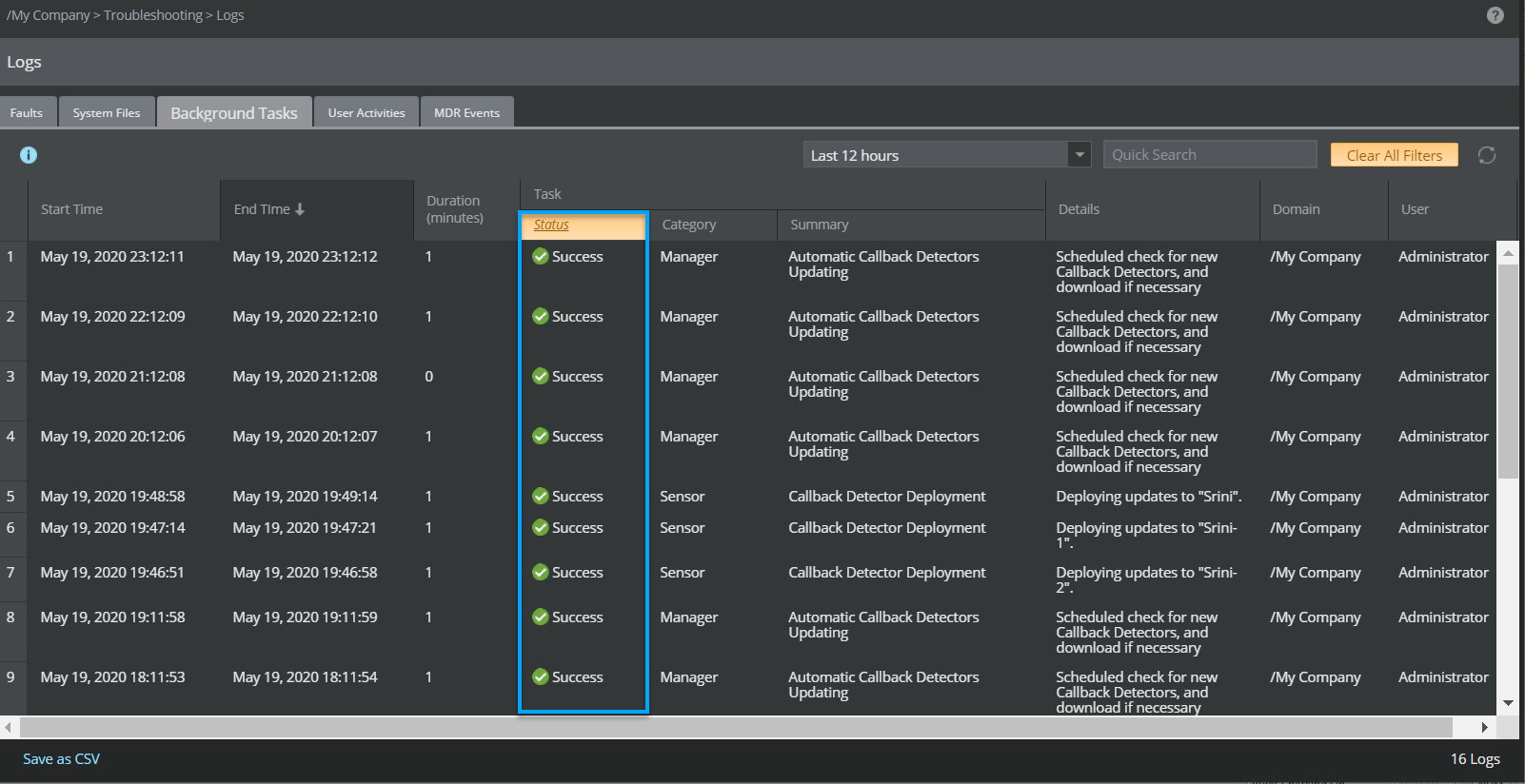Screen dimensions: 1525x784
Task: Focus the Quick Search field
Action: coord(1210,155)
